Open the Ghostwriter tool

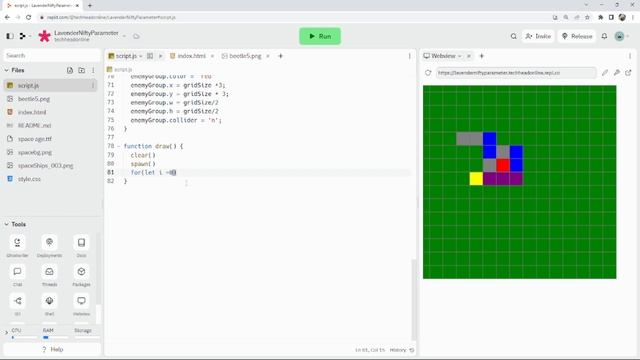tap(17, 246)
